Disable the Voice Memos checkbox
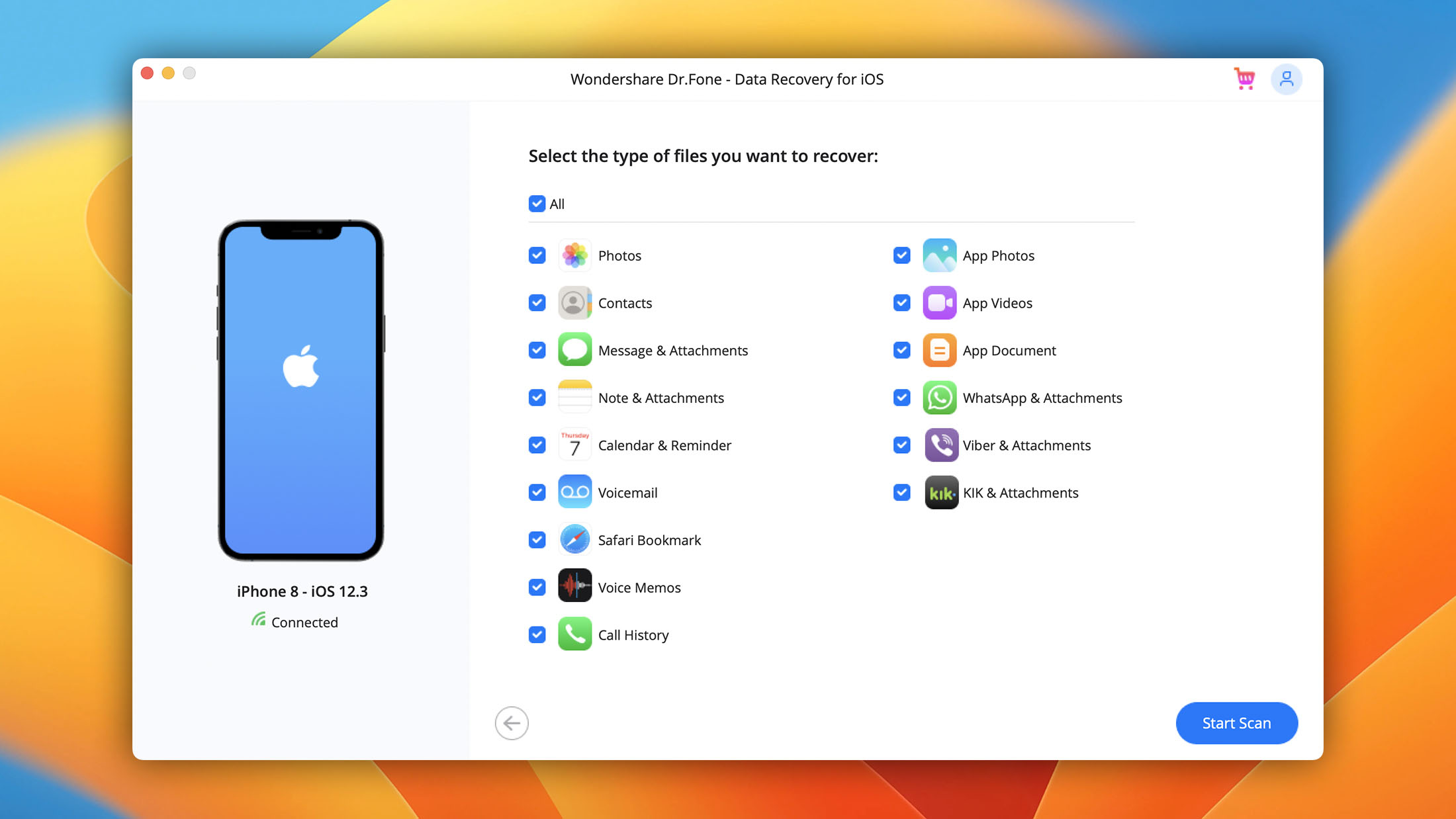The height and width of the screenshot is (819, 1456). (537, 587)
